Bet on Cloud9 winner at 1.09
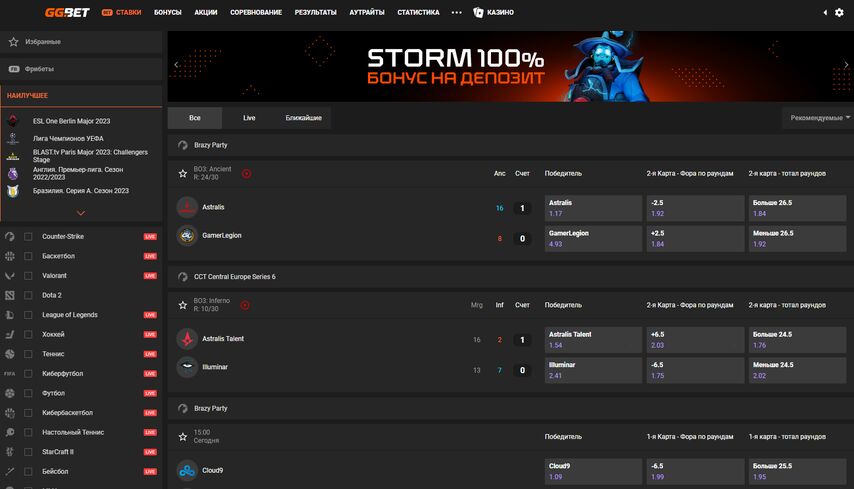This screenshot has height=489, width=854. (593, 471)
